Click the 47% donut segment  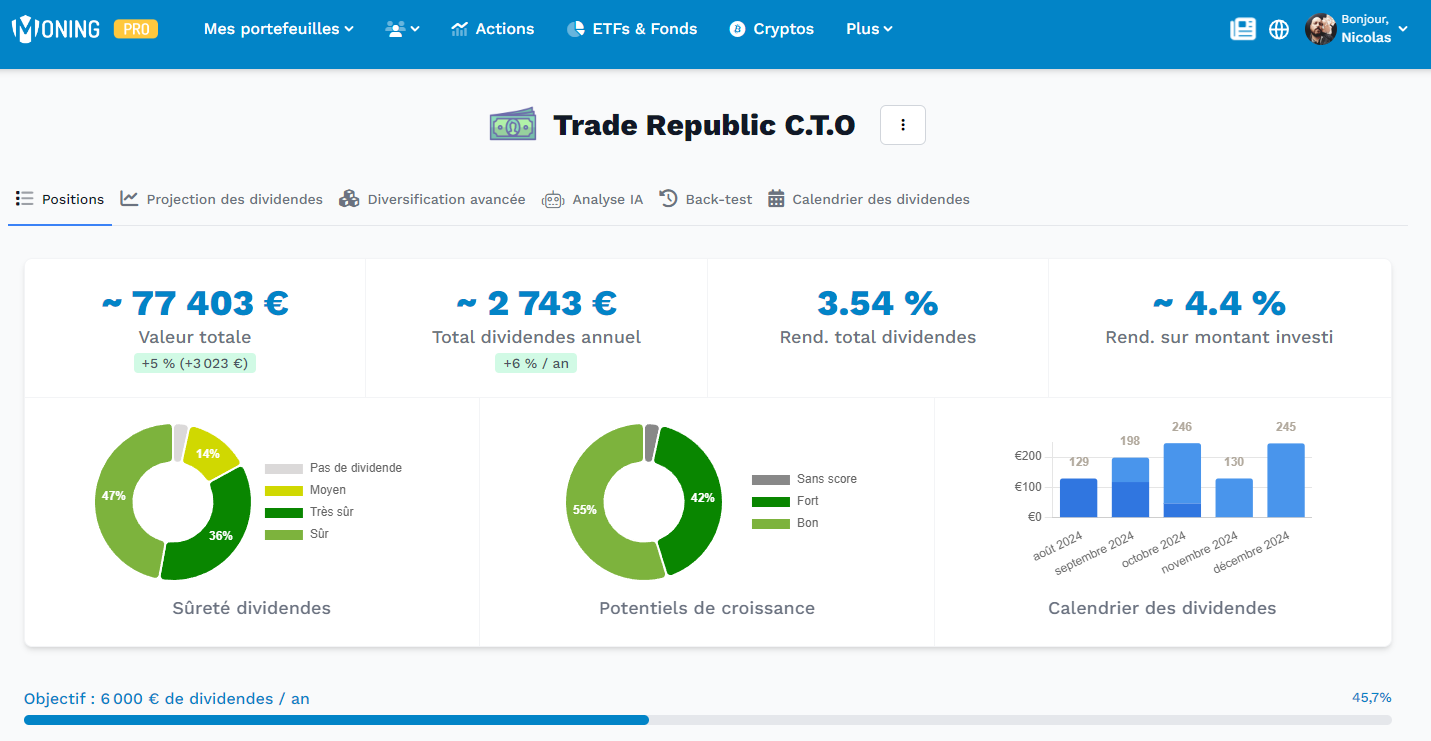tap(115, 496)
